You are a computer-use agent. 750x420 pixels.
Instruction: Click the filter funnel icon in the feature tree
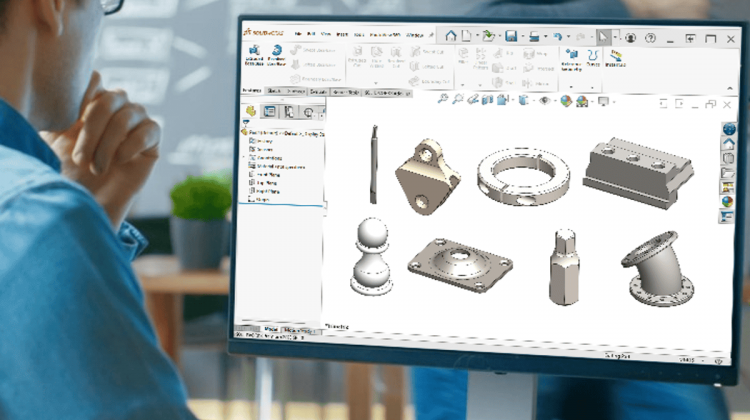(x=246, y=123)
